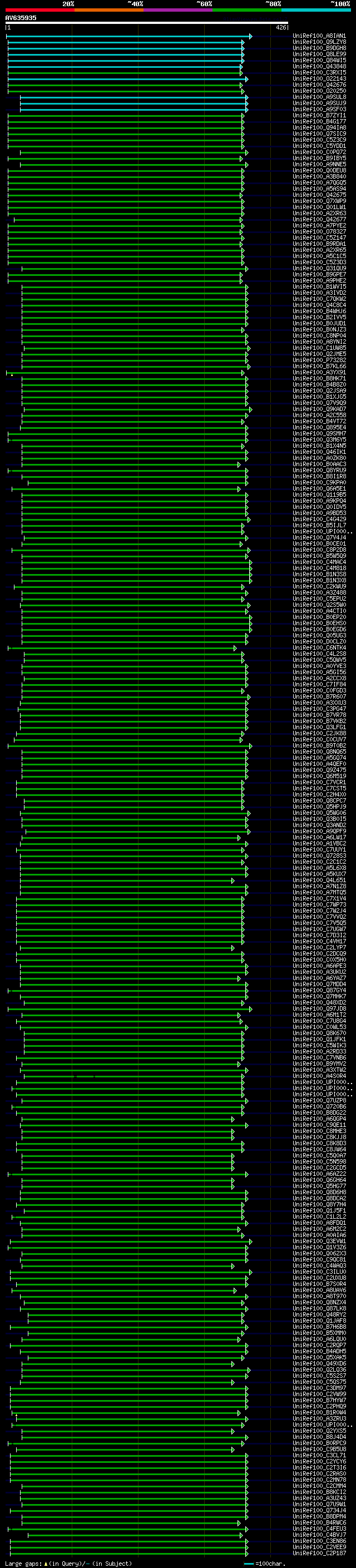The height and width of the screenshot is (1568, 356).
Task: Select hit label UniRef100_O78327
Action: point(319,231)
